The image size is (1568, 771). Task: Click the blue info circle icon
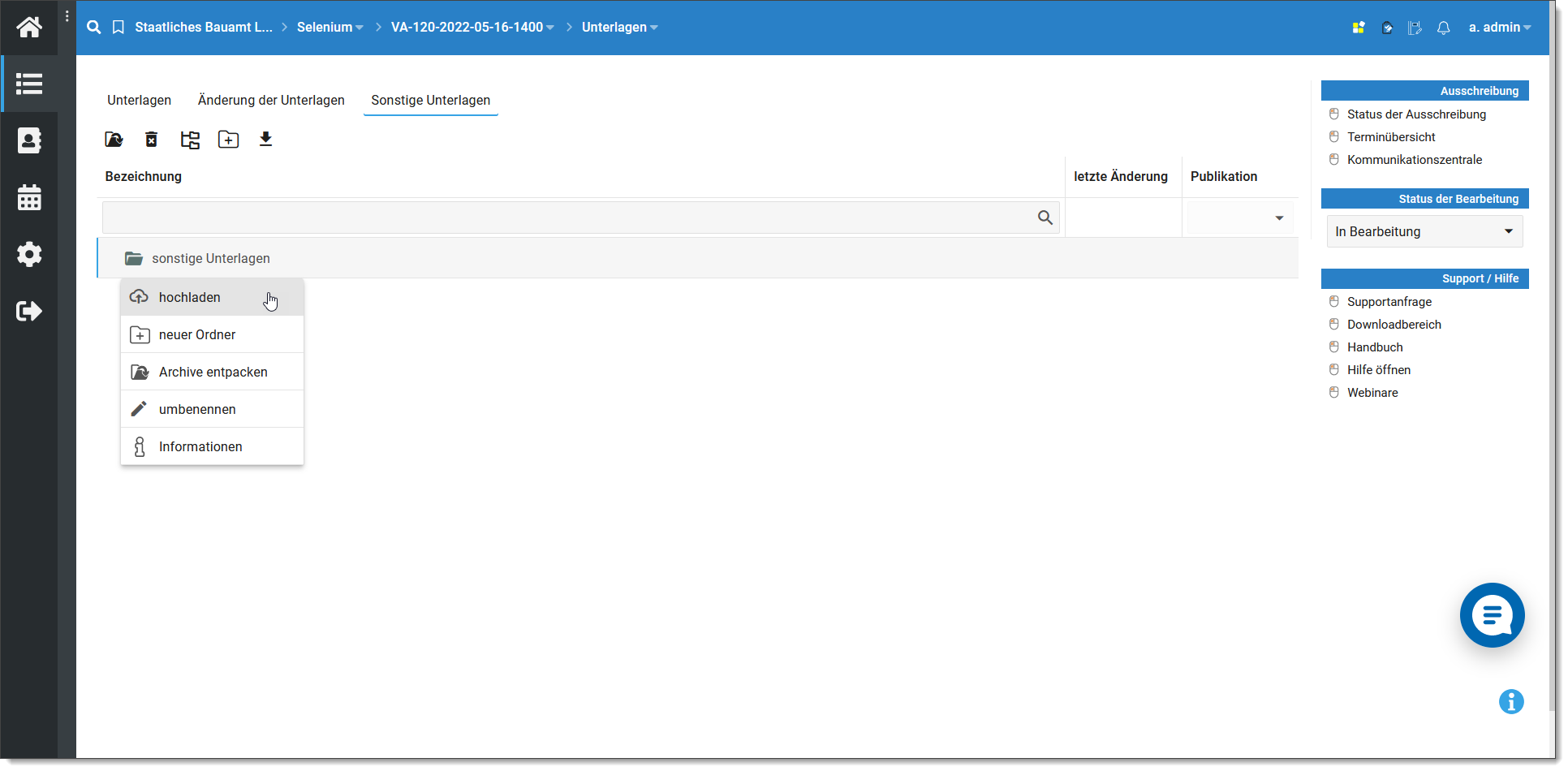(1511, 701)
